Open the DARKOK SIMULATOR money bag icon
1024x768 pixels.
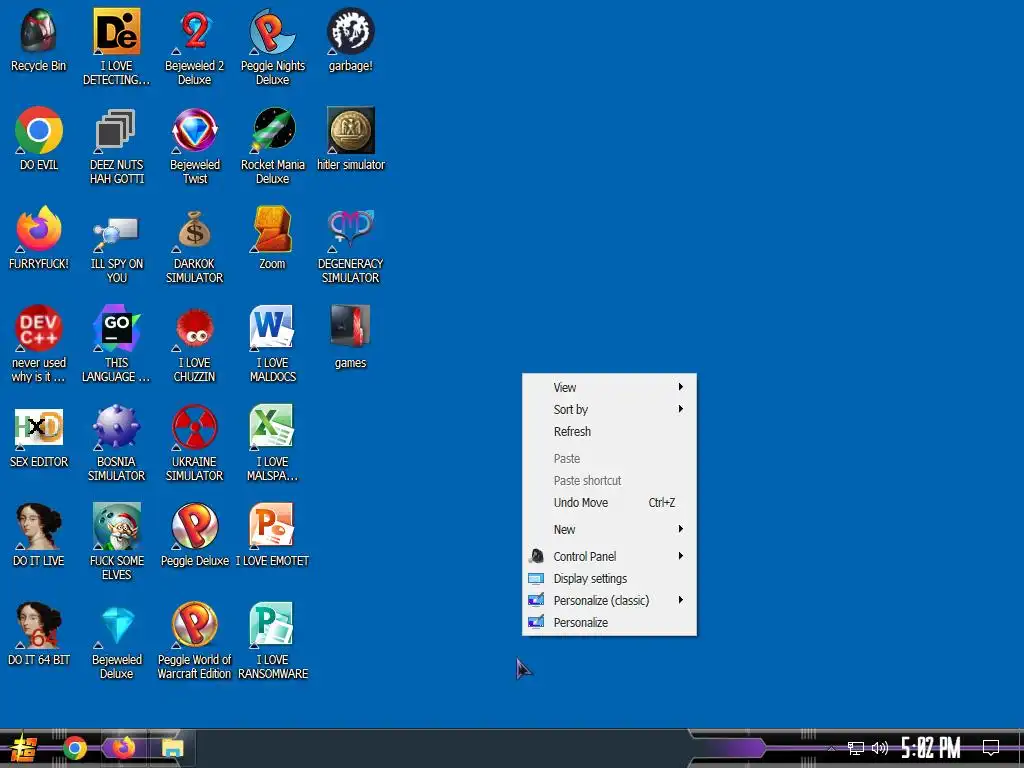coord(195,246)
